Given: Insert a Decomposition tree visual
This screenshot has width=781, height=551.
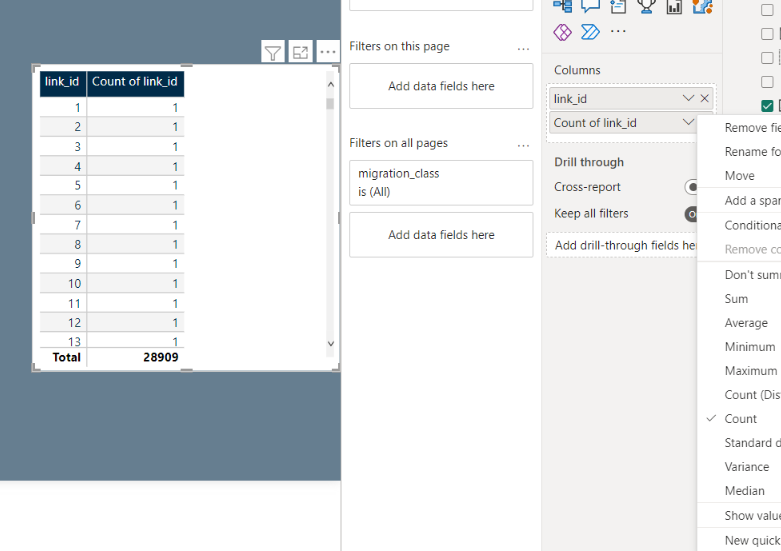Looking at the screenshot, I should click(x=562, y=6).
